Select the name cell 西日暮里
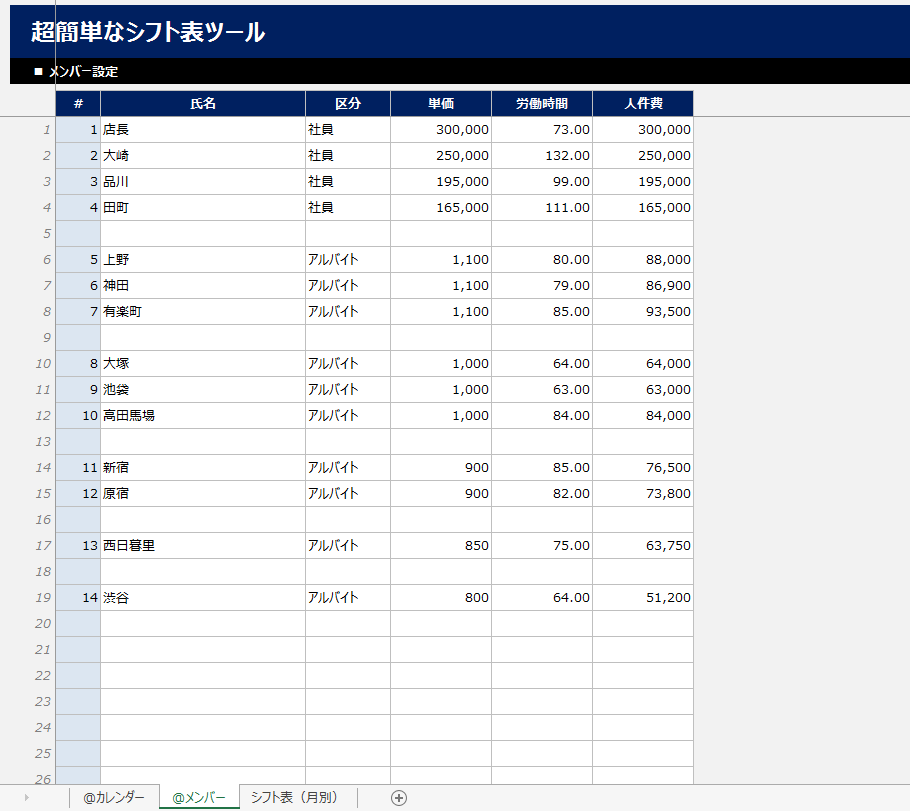This screenshot has width=910, height=811. [x=203, y=546]
